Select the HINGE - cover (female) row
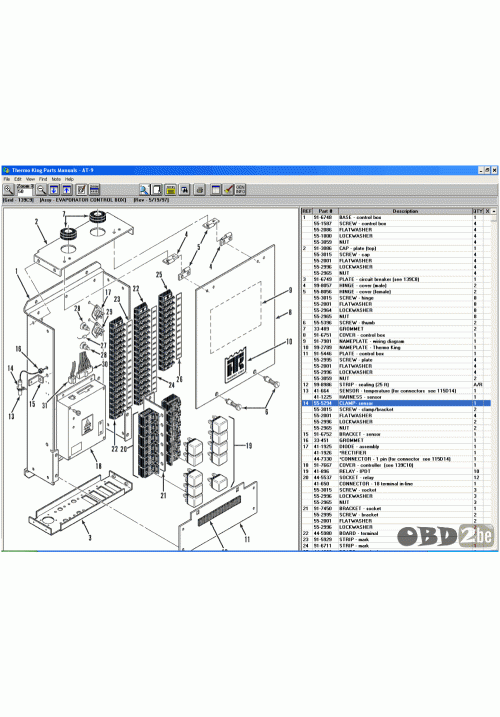 396,291
